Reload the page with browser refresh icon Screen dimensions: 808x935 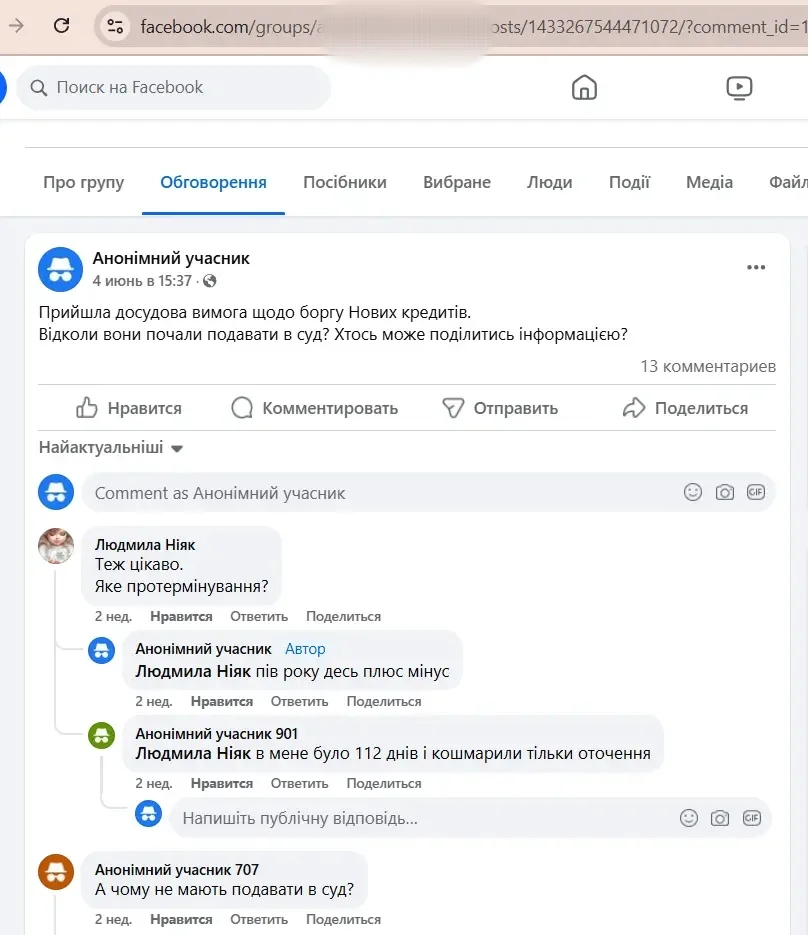tap(62, 26)
